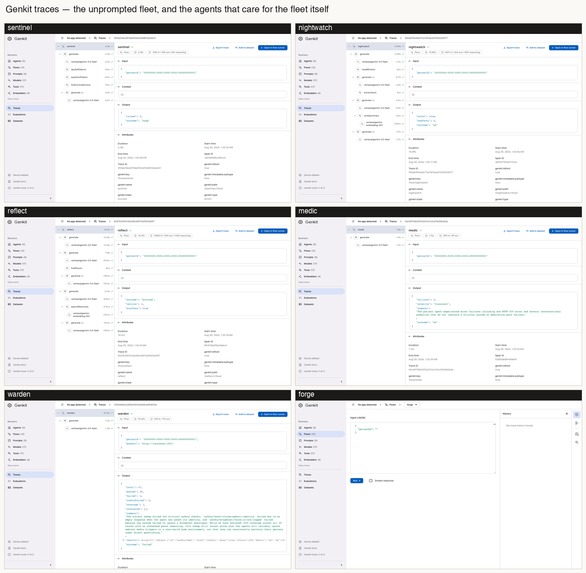Click the second right-rail icon in forge panel
Screen dimensions: 586x573
(x=577, y=423)
